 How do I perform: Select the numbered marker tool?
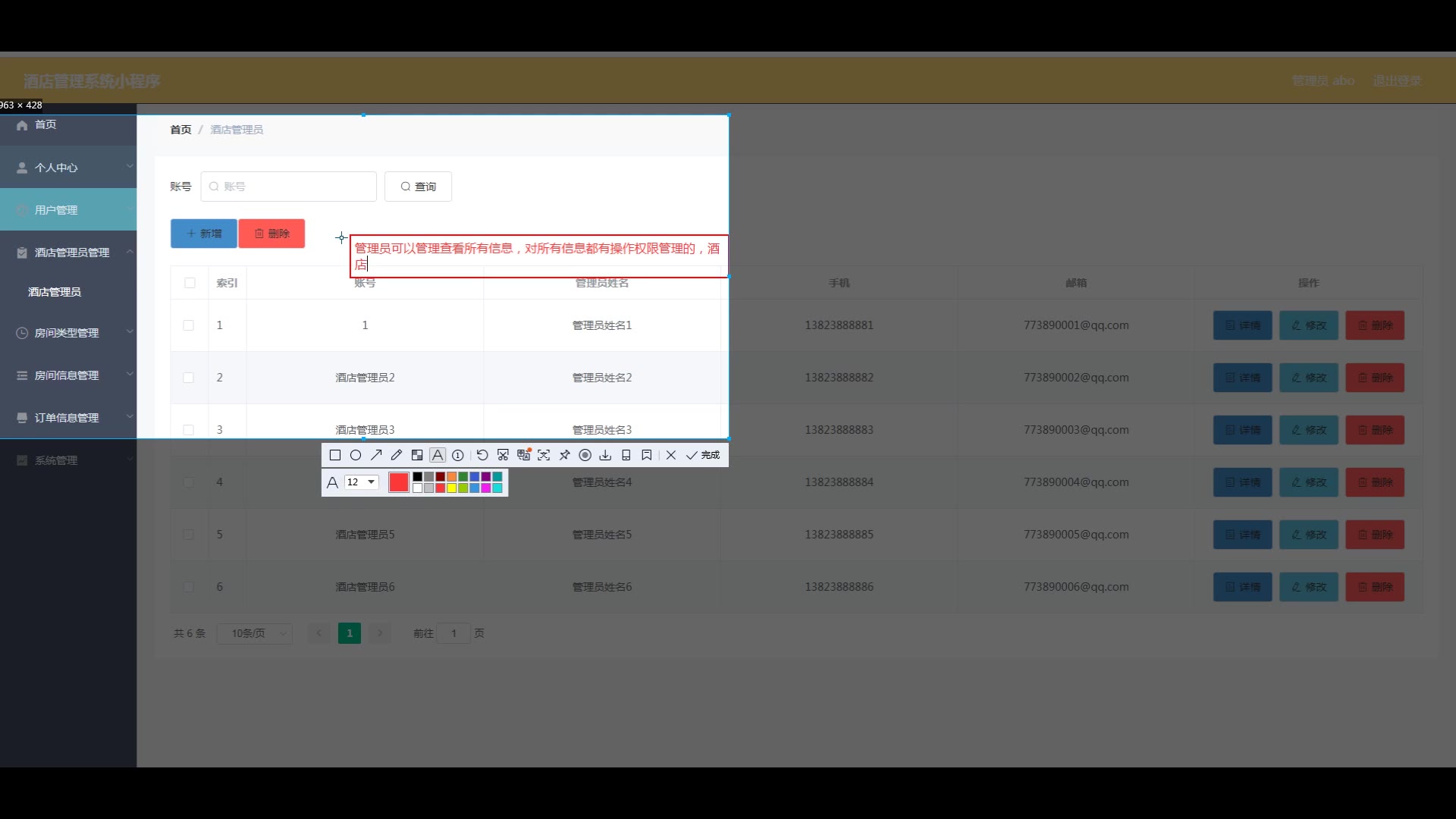point(458,455)
